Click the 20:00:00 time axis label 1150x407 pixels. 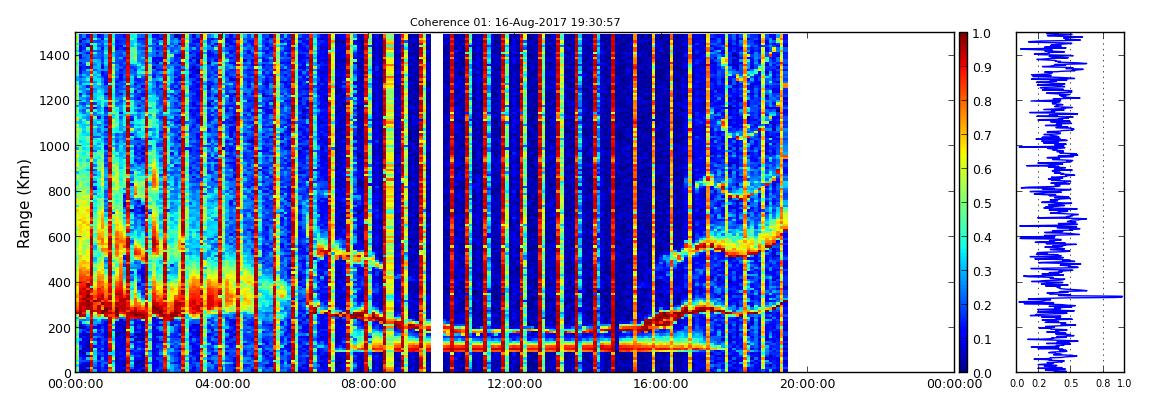pyautogui.click(x=807, y=384)
